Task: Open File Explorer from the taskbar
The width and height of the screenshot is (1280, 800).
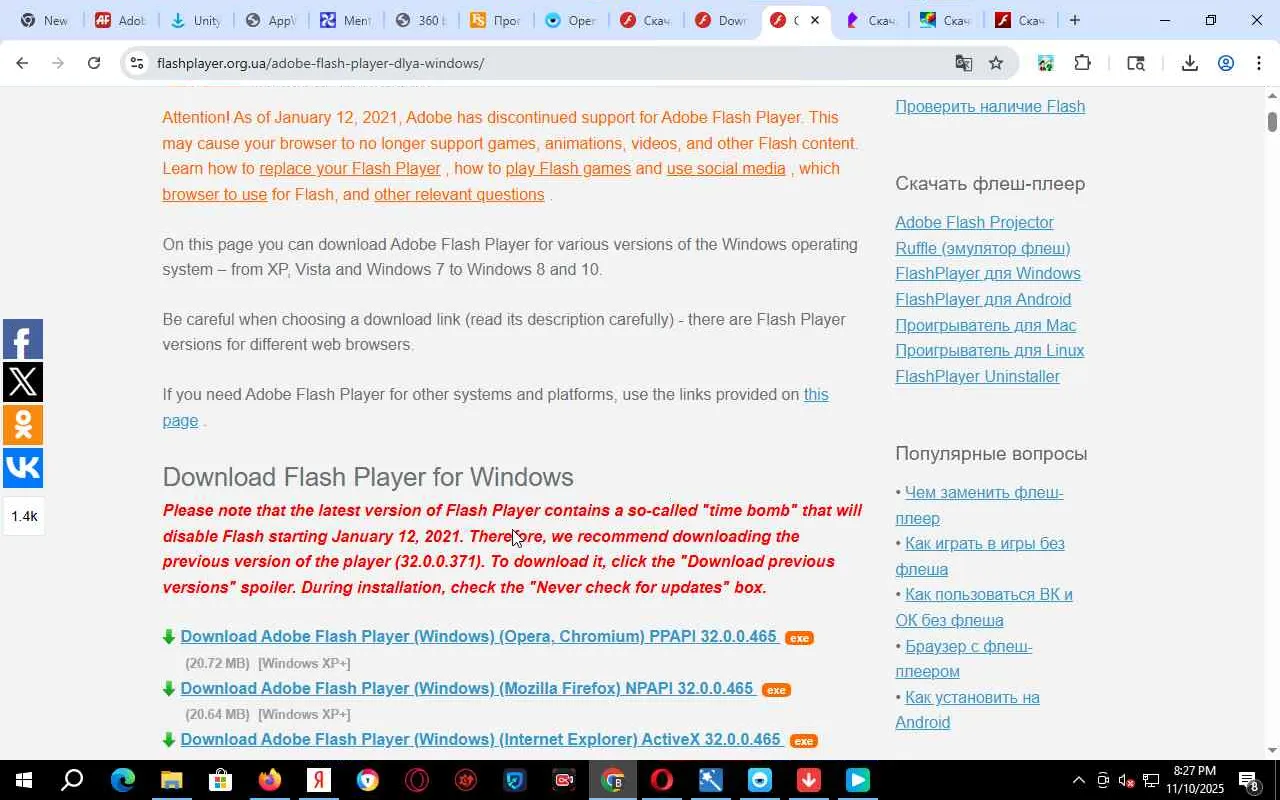Action: click(171, 780)
